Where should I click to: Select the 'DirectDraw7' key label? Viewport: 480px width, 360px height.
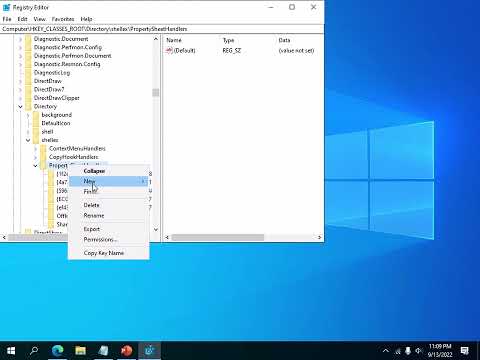(49, 89)
